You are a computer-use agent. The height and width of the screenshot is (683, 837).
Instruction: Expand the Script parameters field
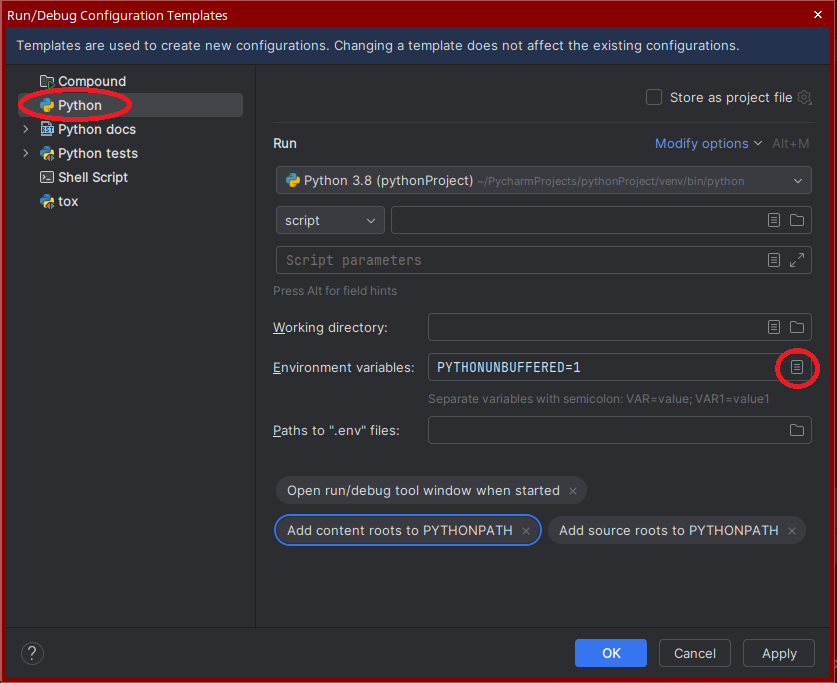pyautogui.click(x=797, y=260)
